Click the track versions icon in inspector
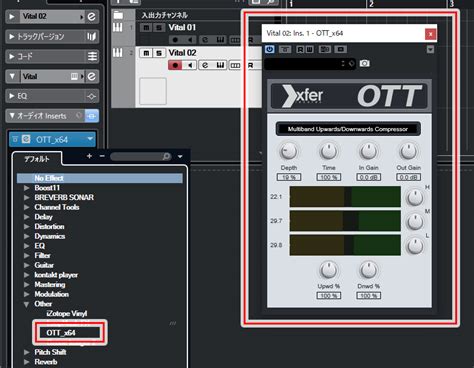 pos(91,36)
